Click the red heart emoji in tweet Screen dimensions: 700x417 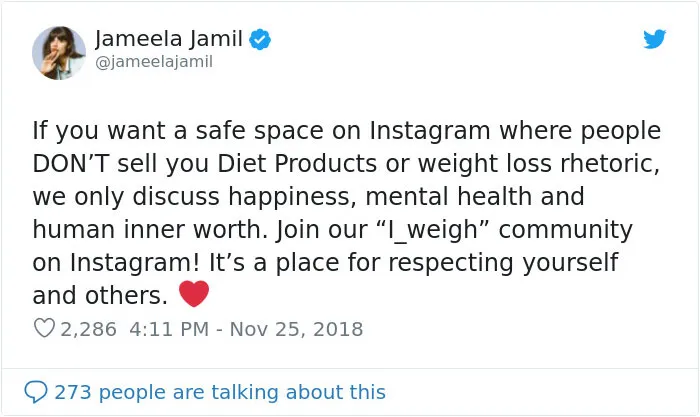(x=194, y=293)
